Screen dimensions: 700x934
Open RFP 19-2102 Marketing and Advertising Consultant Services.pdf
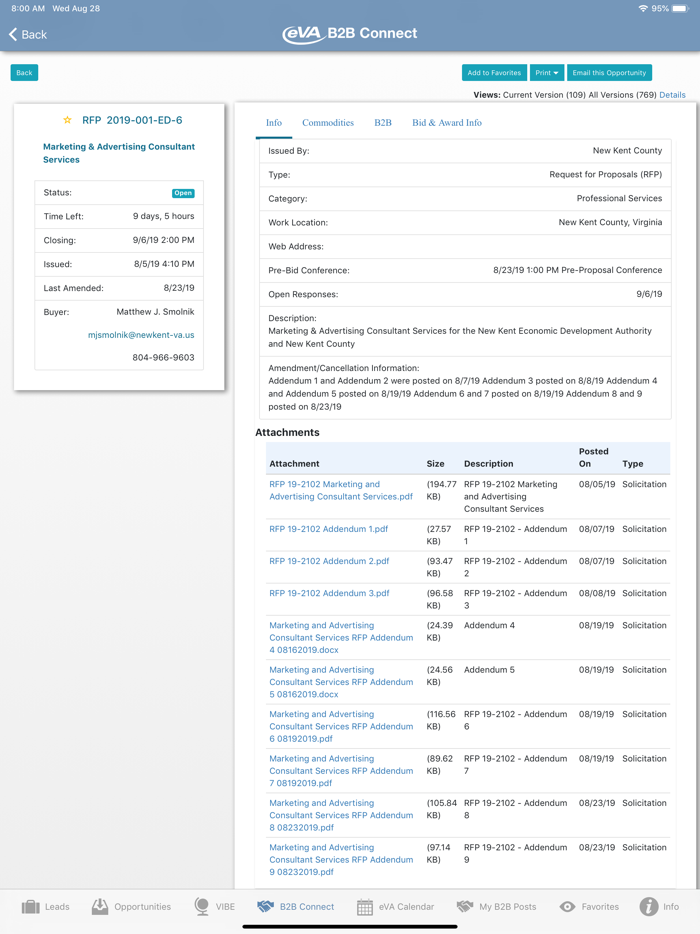(x=341, y=490)
